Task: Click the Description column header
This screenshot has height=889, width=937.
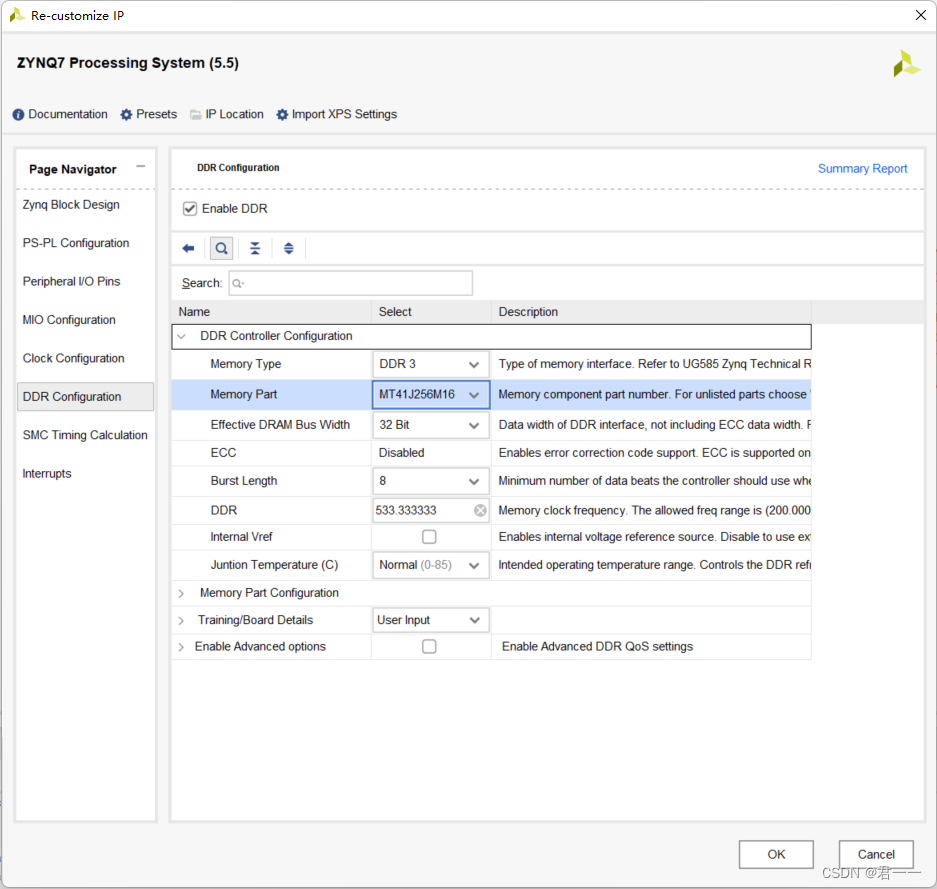Action: click(651, 312)
